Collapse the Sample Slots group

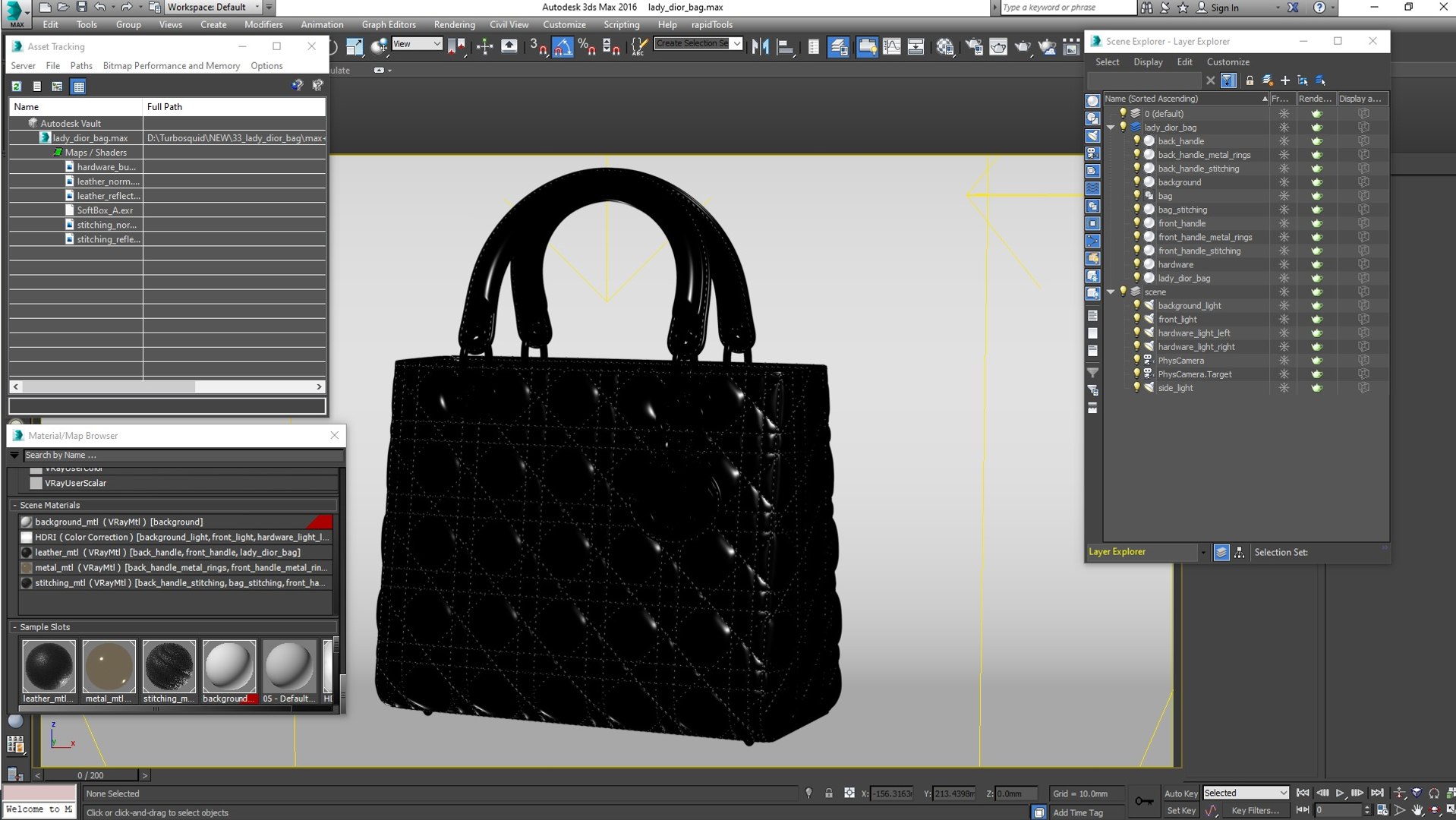pos(14,627)
